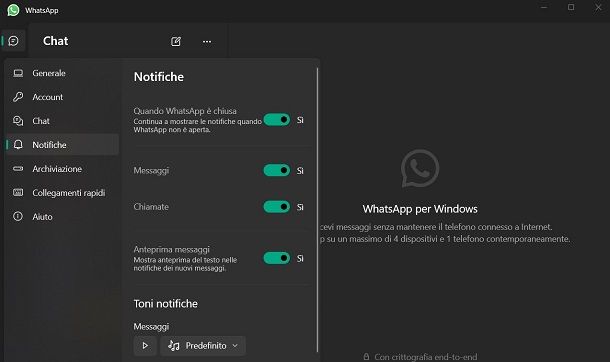Open the Aiuto help section
The width and height of the screenshot is (610, 362).
coord(63,217)
